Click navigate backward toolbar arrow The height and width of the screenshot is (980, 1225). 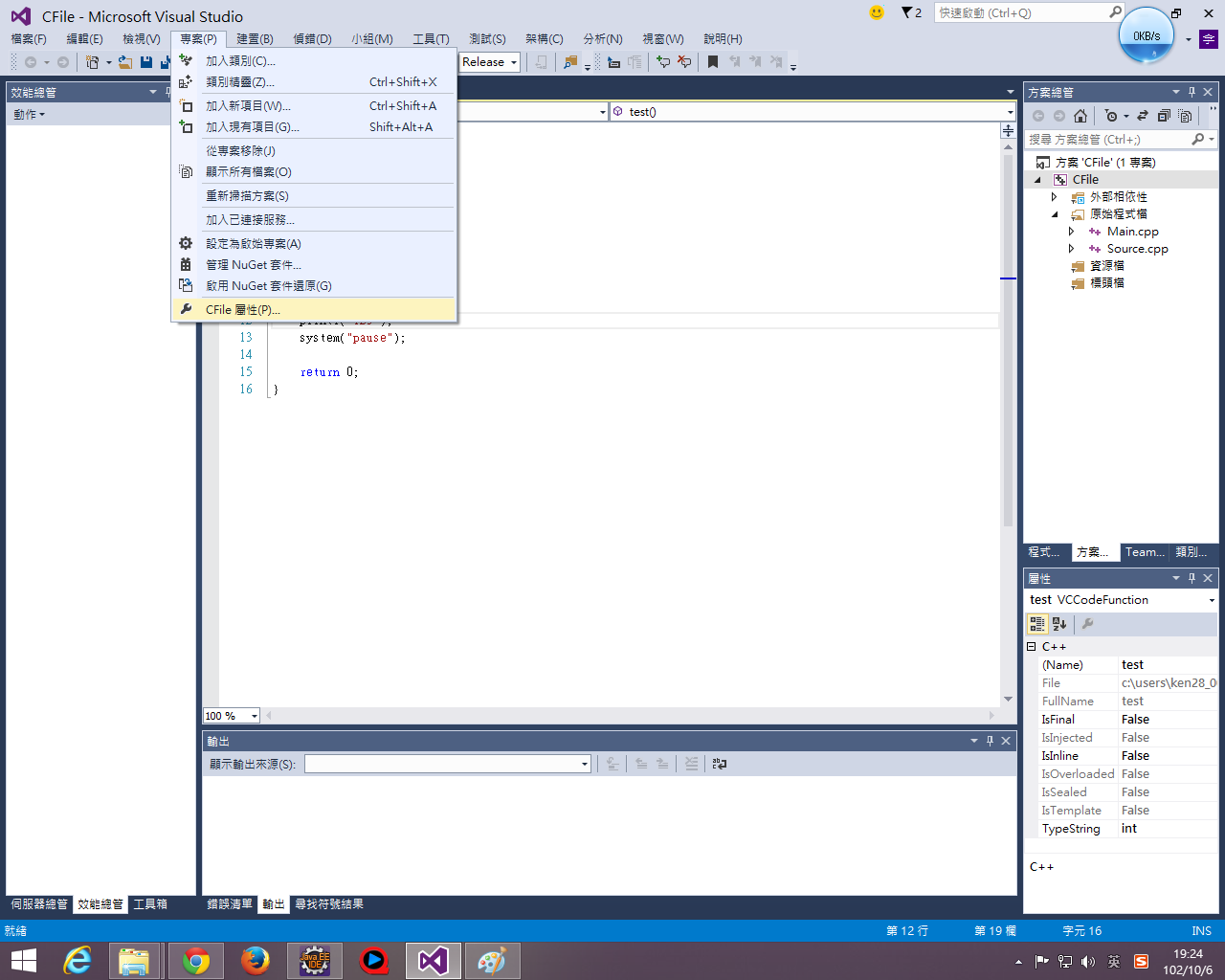click(31, 61)
